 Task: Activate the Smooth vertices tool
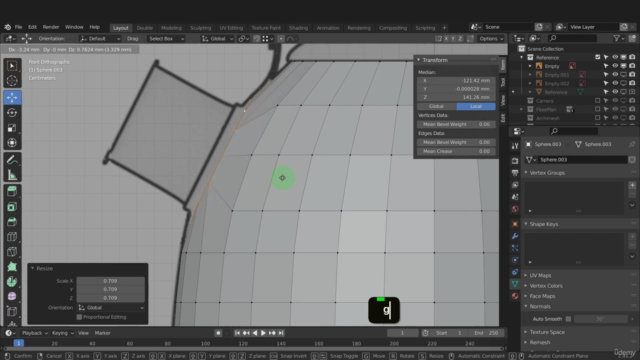[x=12, y=296]
